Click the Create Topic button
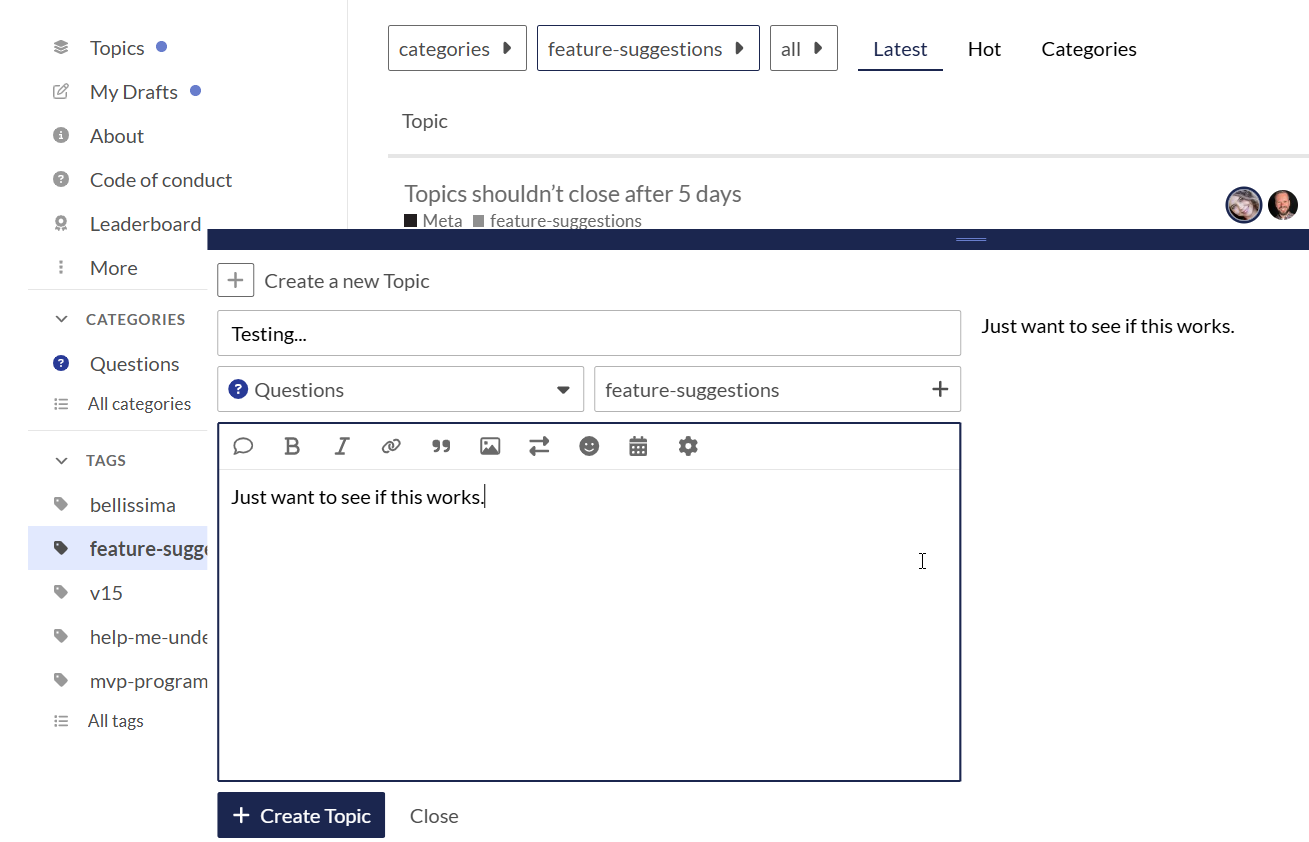Viewport: 1309px width, 842px height. pos(301,815)
